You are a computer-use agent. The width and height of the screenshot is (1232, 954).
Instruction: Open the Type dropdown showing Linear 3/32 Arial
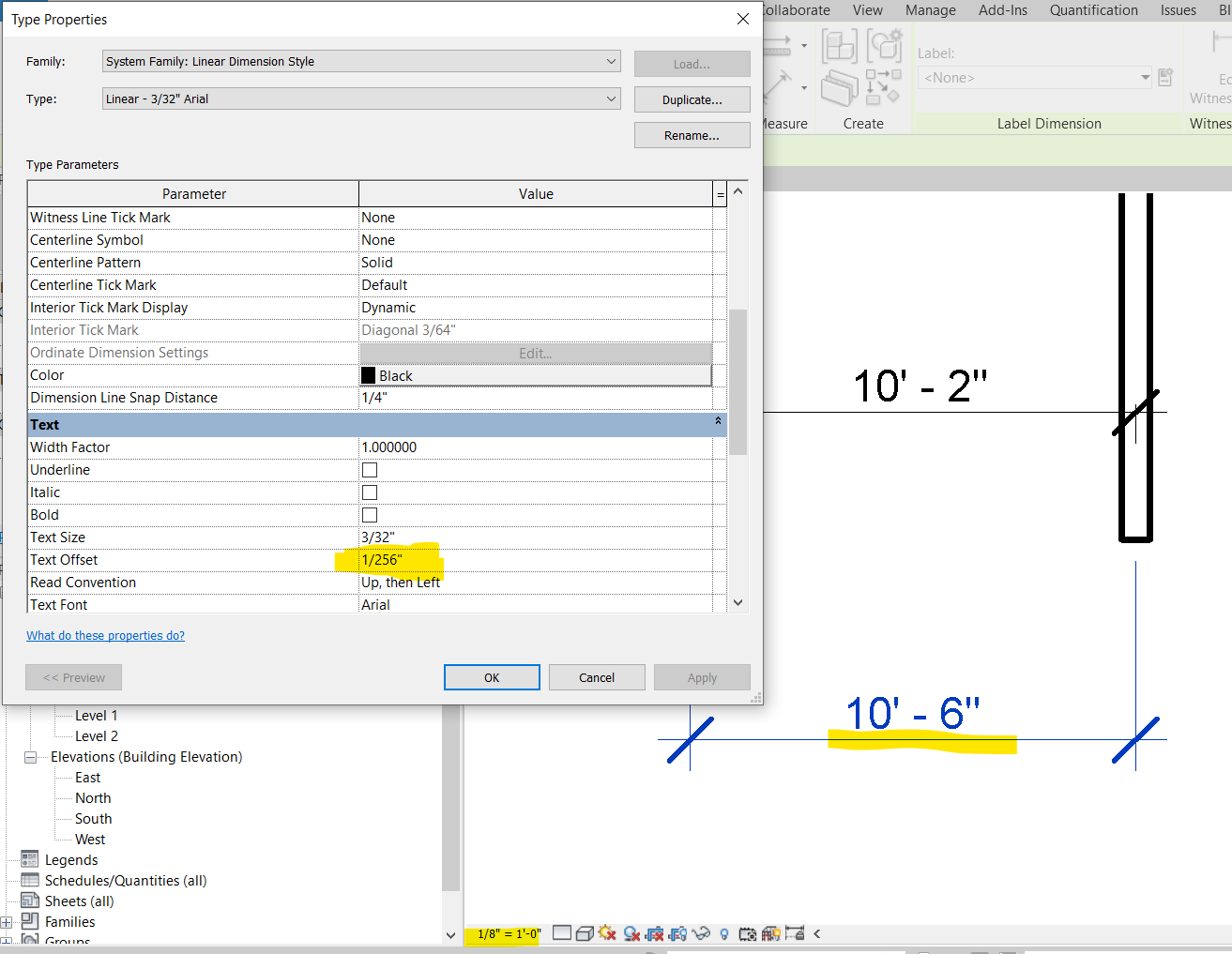[611, 98]
